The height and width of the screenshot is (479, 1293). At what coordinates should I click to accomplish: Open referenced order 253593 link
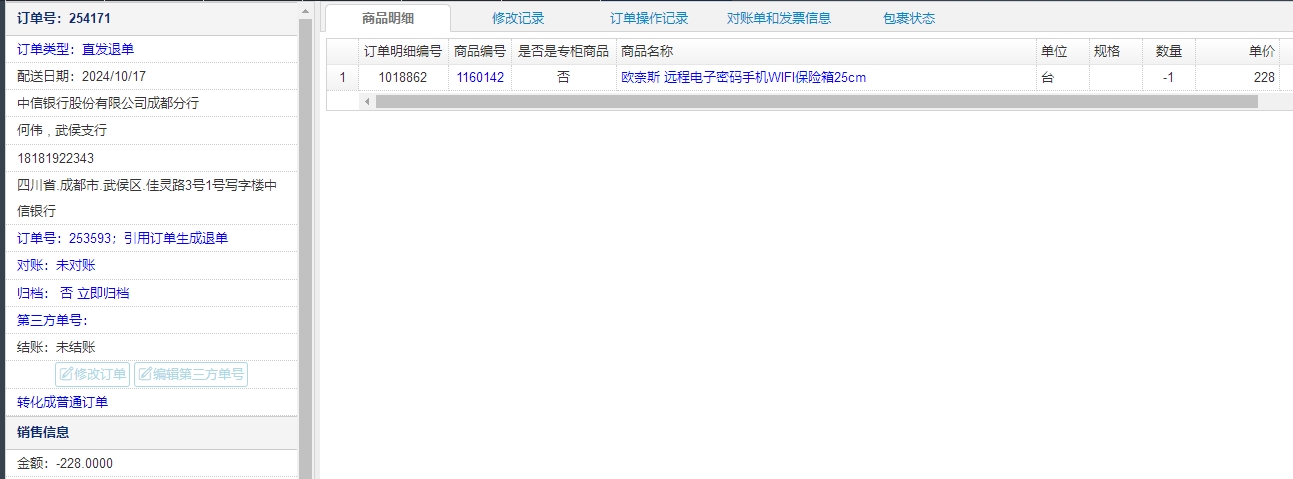(x=123, y=238)
